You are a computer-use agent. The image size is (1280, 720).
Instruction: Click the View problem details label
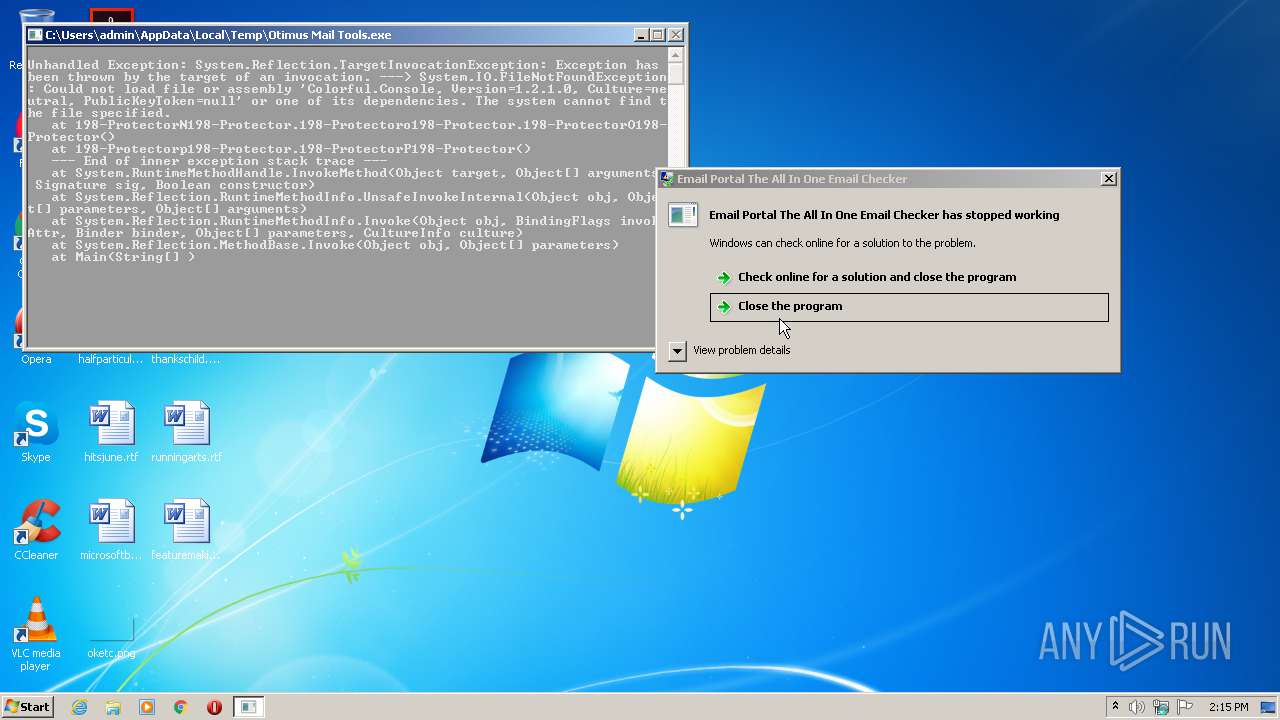[x=741, y=350]
